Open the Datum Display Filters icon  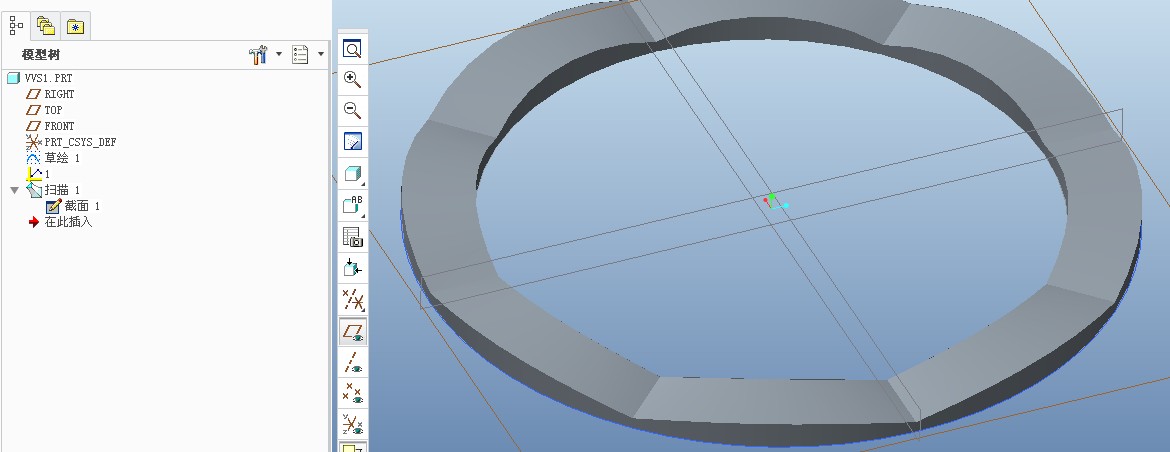pos(352,300)
